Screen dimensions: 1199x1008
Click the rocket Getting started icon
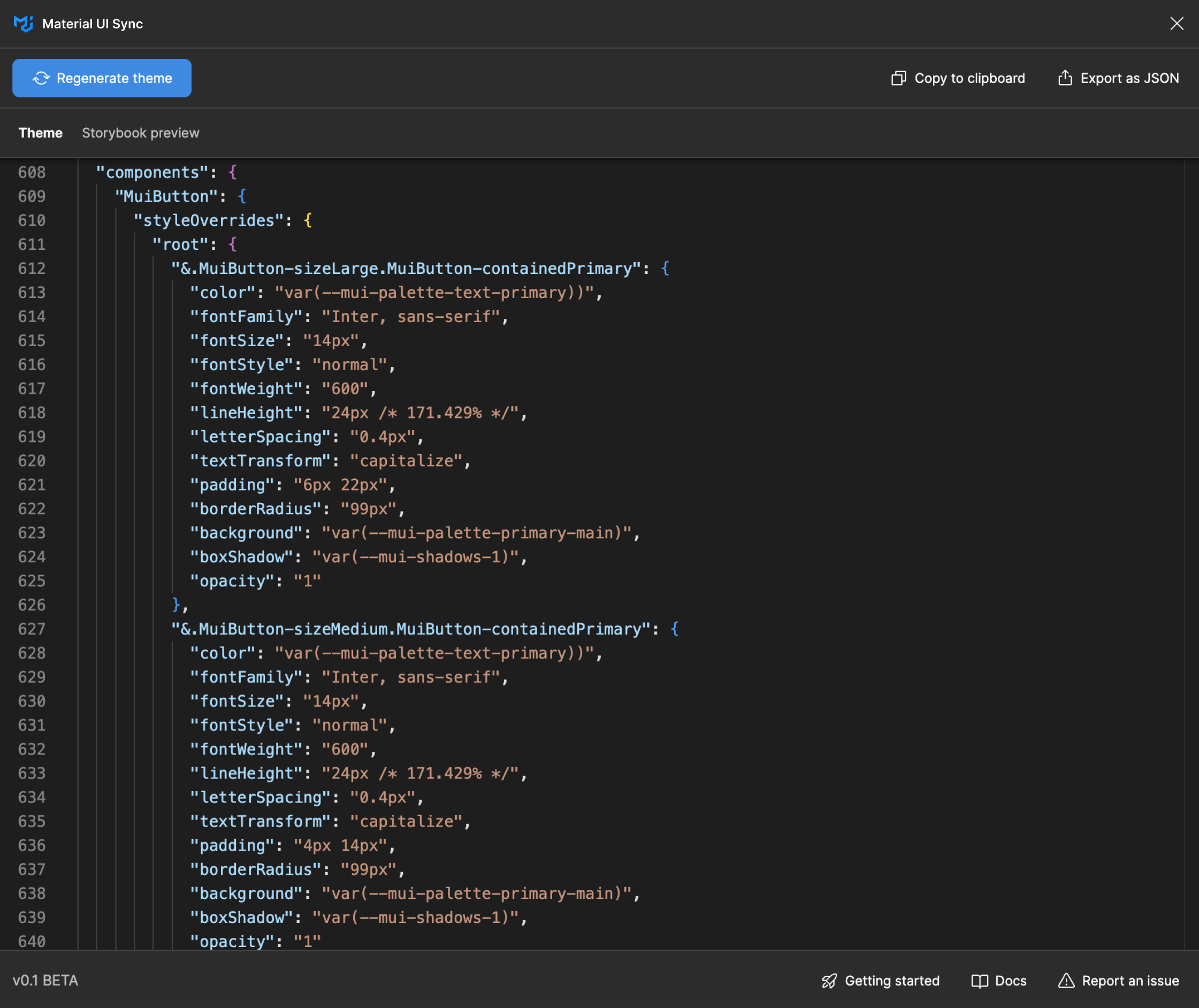click(x=829, y=981)
